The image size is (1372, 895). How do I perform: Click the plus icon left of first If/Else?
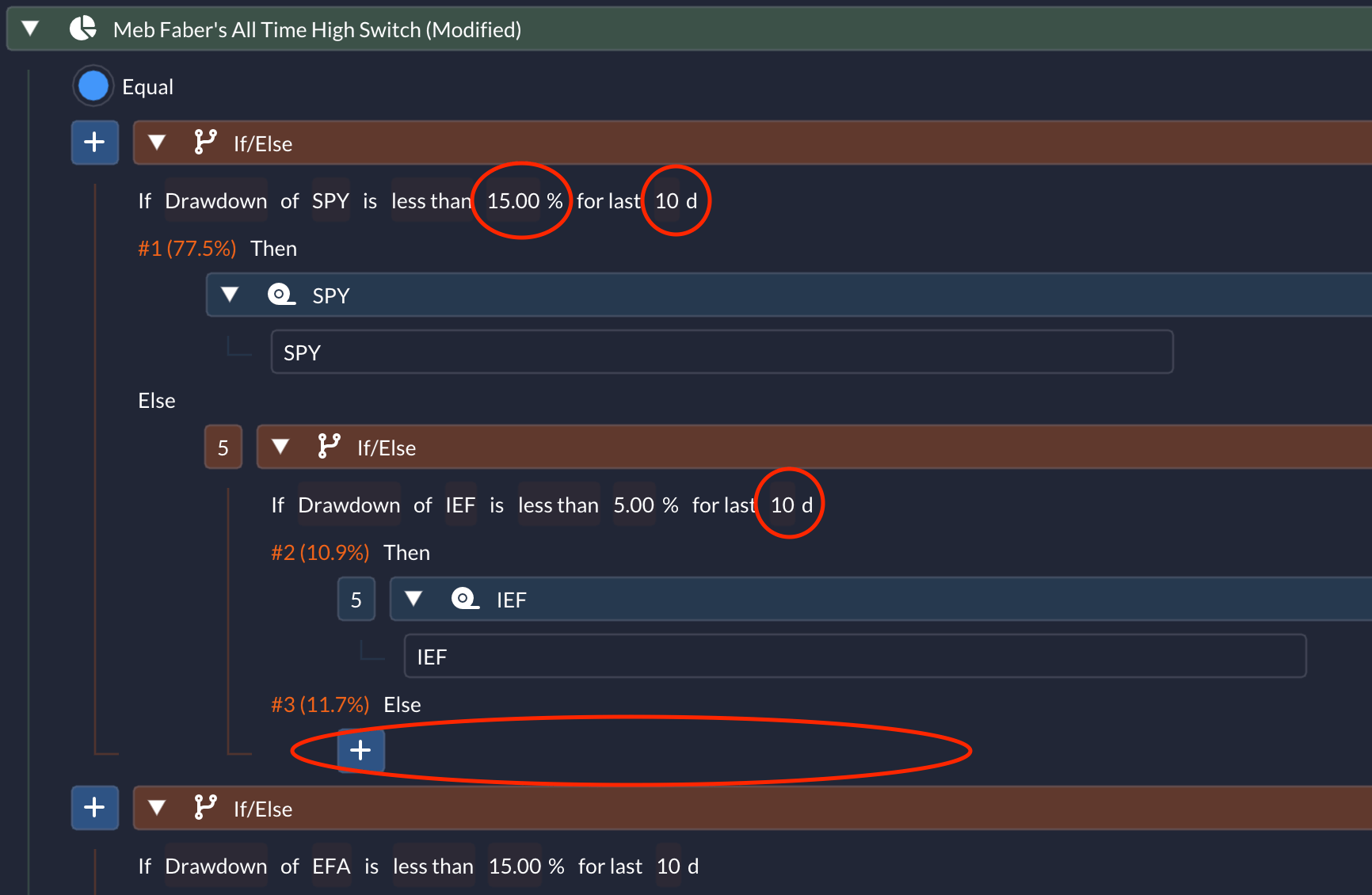click(x=95, y=143)
